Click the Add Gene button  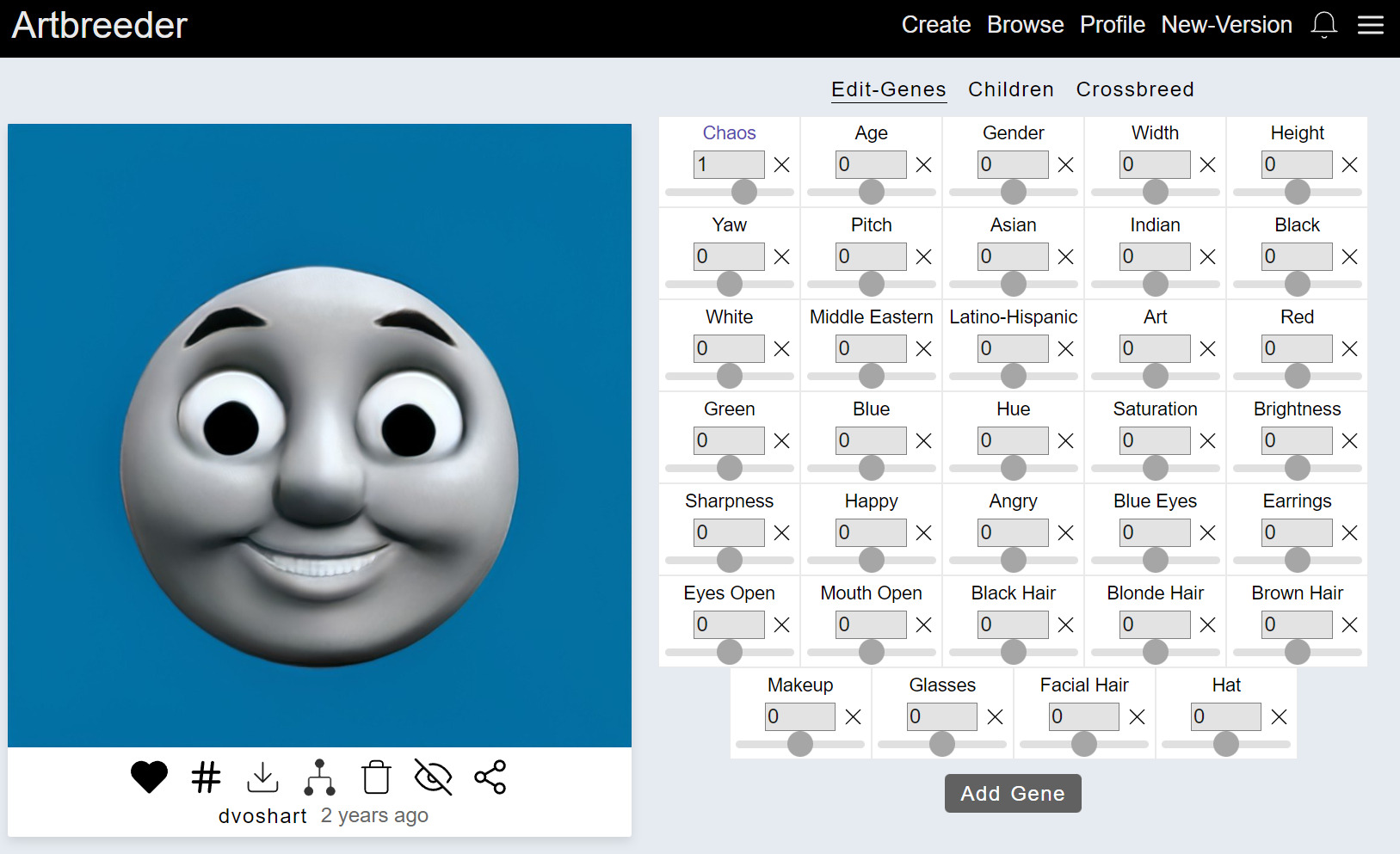1012,793
